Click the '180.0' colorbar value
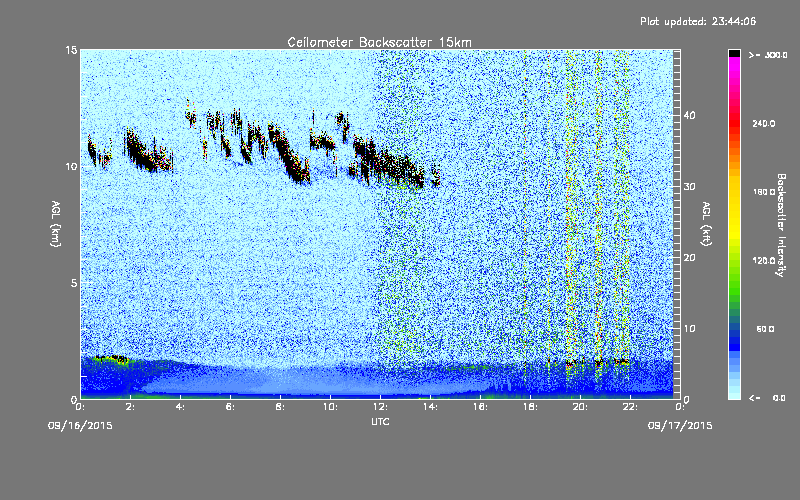This screenshot has height=500, width=800. (764, 192)
